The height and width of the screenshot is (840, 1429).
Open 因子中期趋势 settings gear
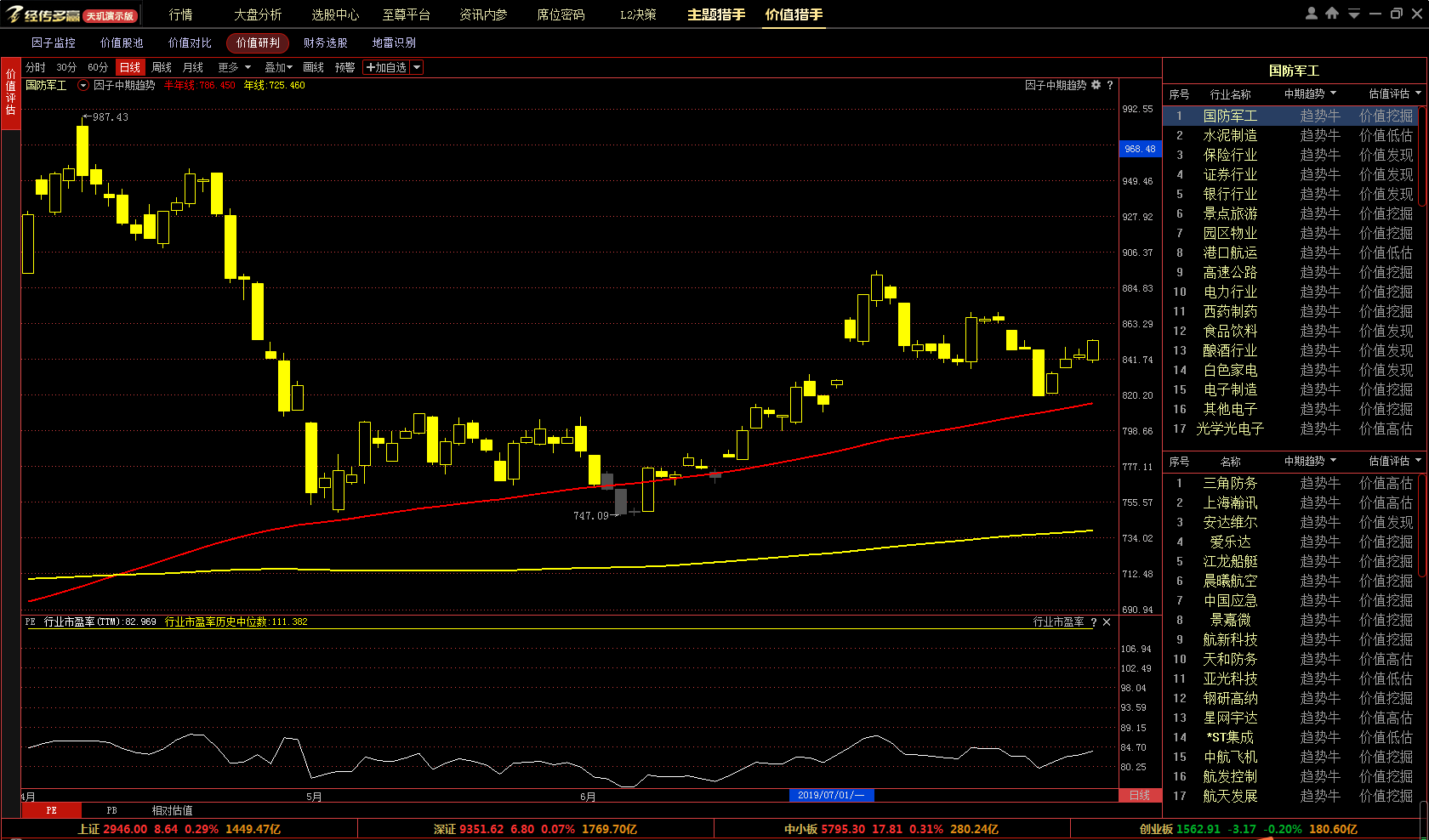[1096, 85]
